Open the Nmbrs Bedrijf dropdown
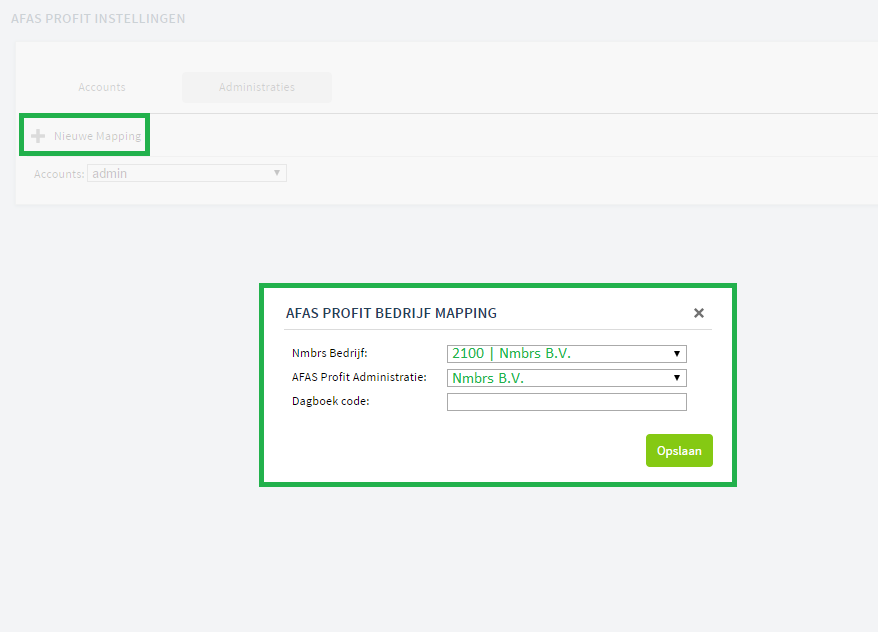This screenshot has width=878, height=632. pyautogui.click(x=567, y=354)
